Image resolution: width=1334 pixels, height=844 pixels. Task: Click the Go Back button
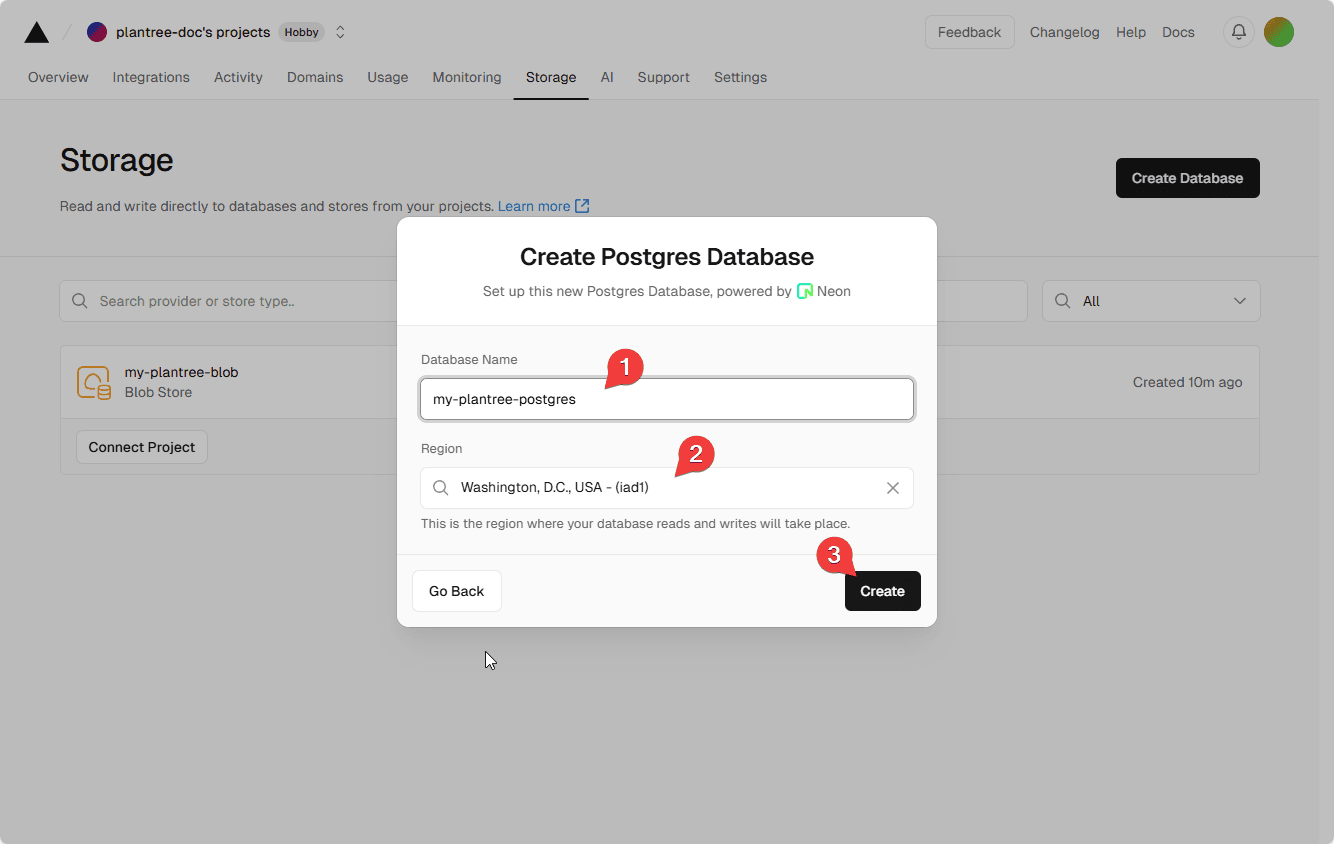[x=457, y=591]
